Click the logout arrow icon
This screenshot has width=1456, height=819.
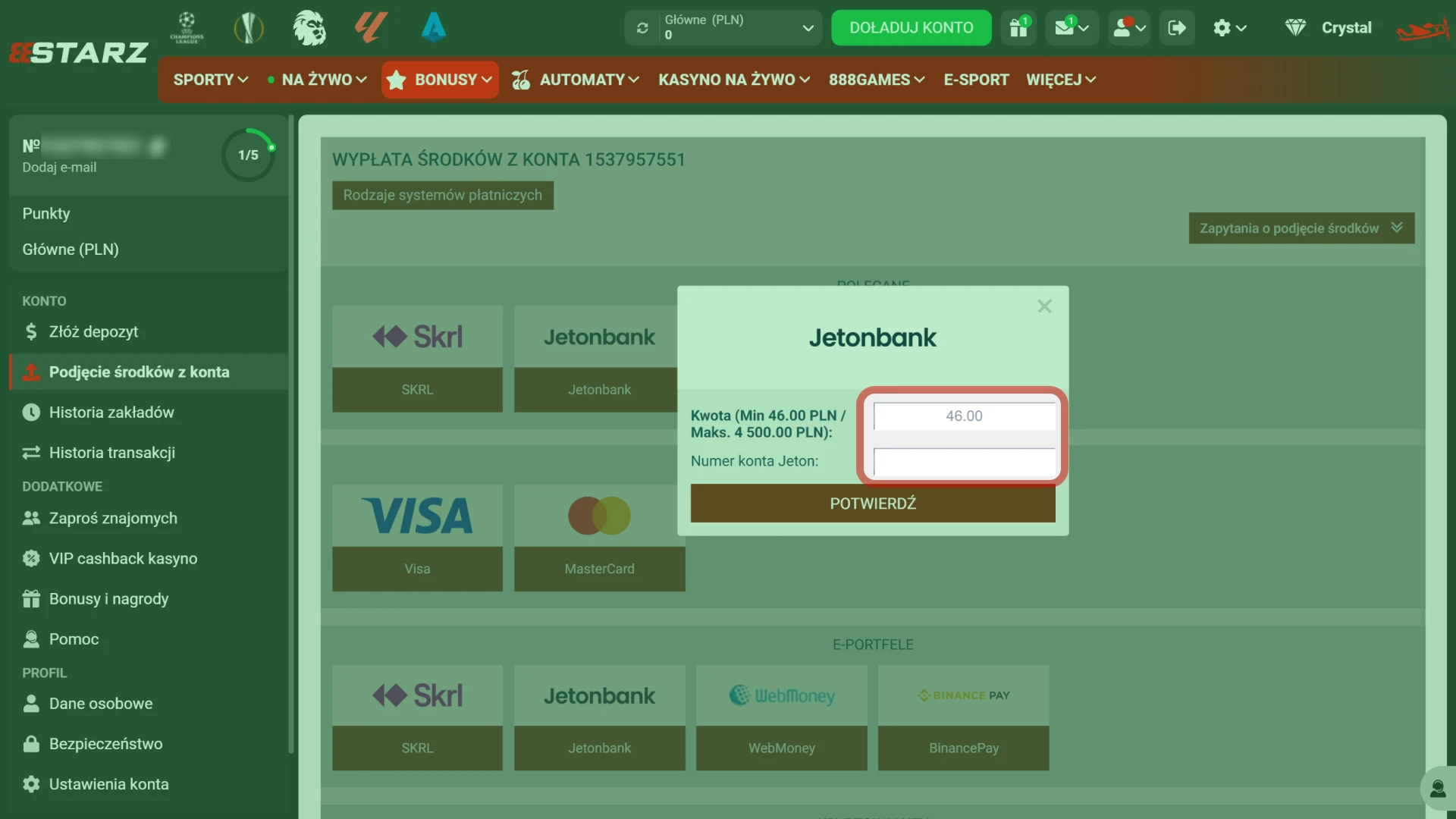click(1176, 28)
